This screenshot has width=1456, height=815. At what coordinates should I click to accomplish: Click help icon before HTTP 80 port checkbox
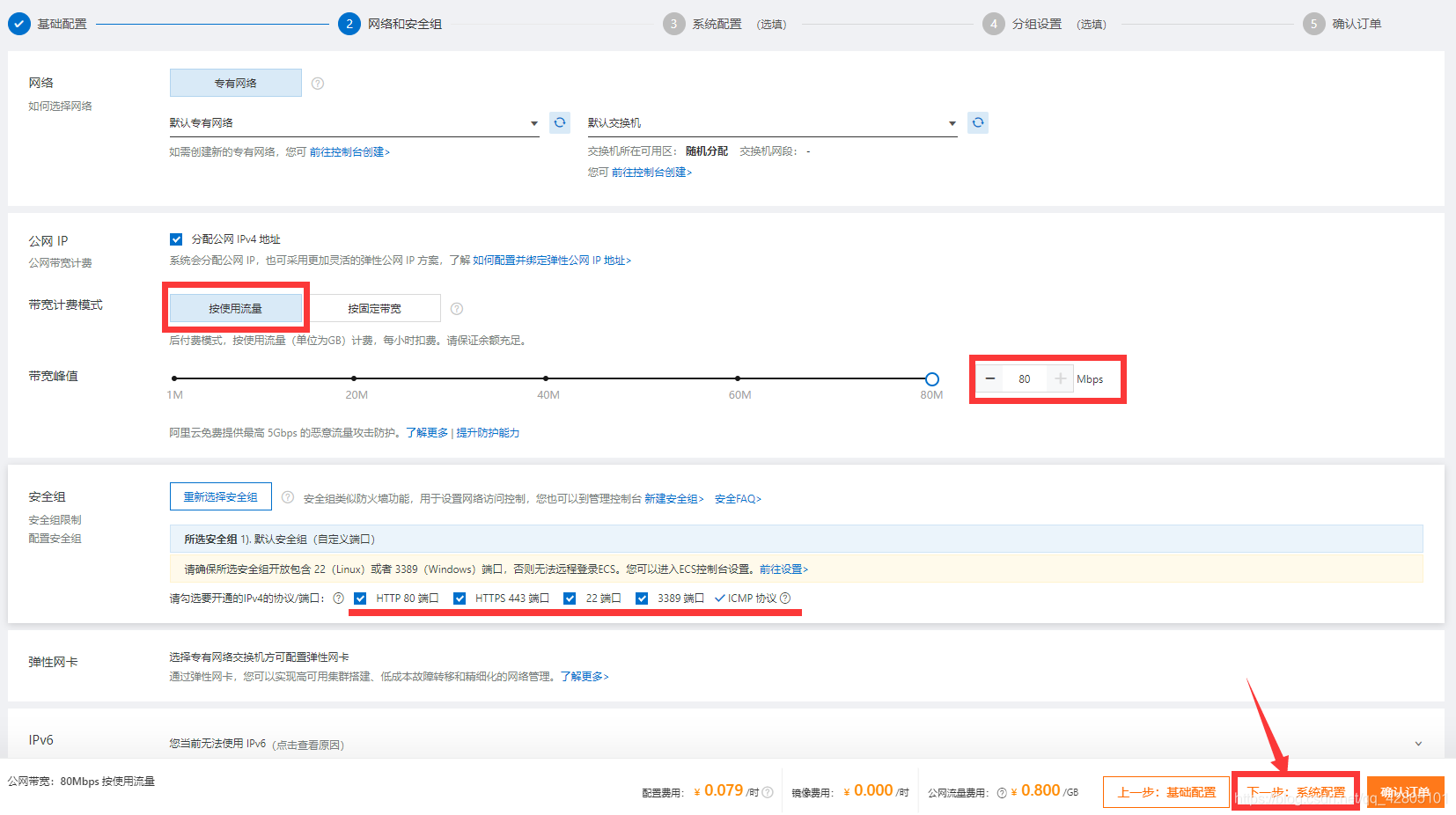(338, 598)
